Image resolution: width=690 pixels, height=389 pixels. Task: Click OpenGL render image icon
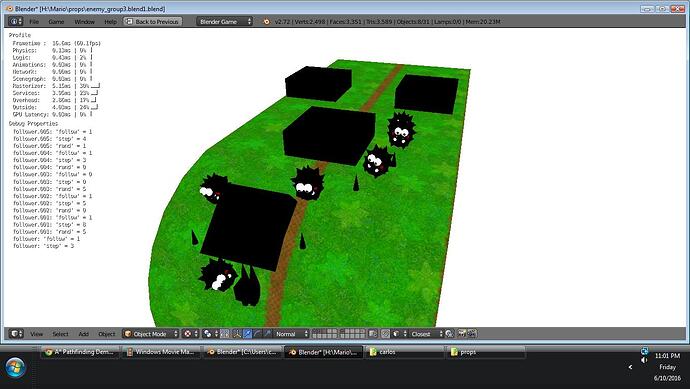(461, 334)
